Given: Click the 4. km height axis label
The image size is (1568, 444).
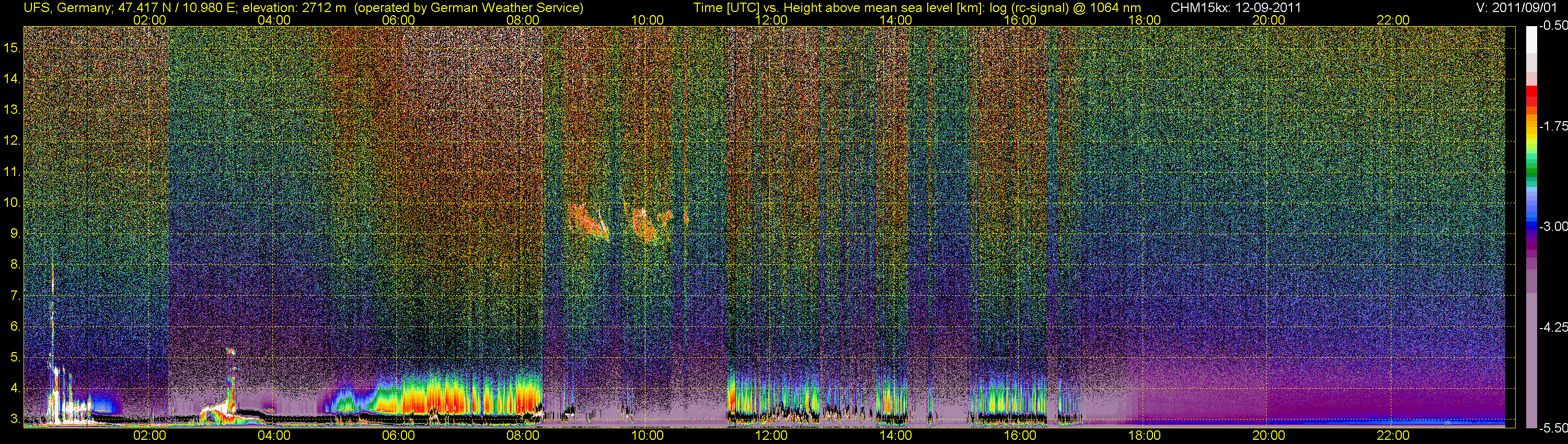Looking at the screenshot, I should [x=15, y=388].
